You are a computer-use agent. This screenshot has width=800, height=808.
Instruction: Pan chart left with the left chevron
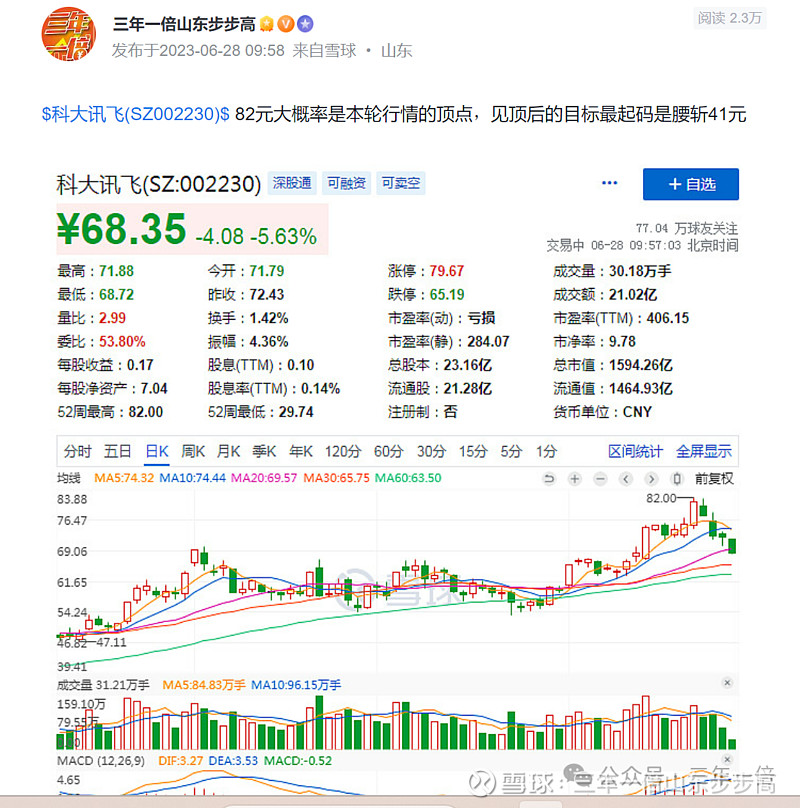coord(626,479)
